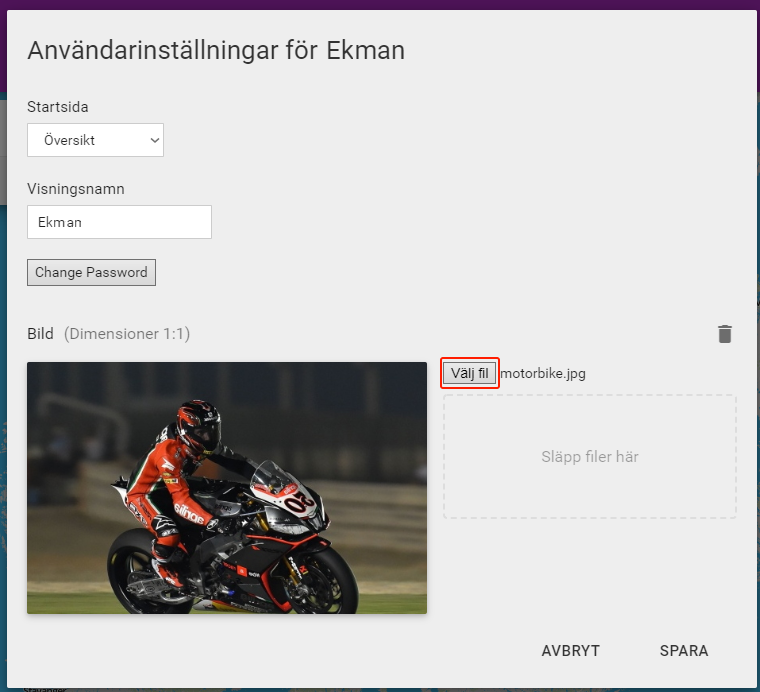
Task: Click the (Dimensioner 1:1) hint text
Action: pos(127,334)
